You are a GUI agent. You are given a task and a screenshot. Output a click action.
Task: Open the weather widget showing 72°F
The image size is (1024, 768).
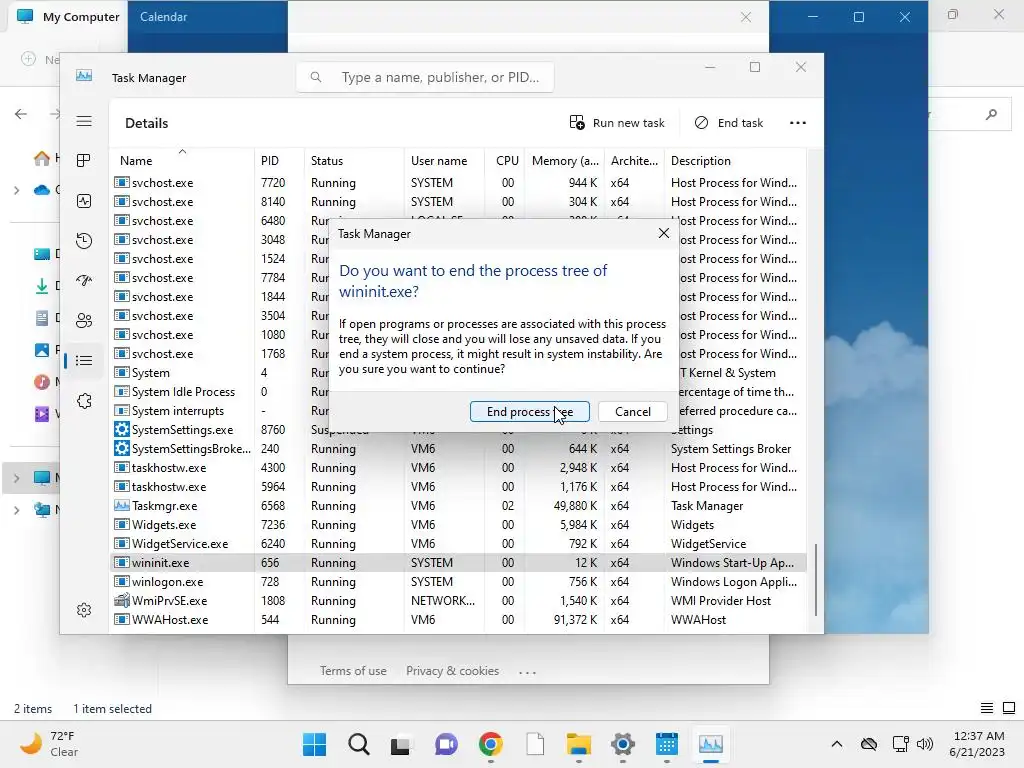pos(50,744)
